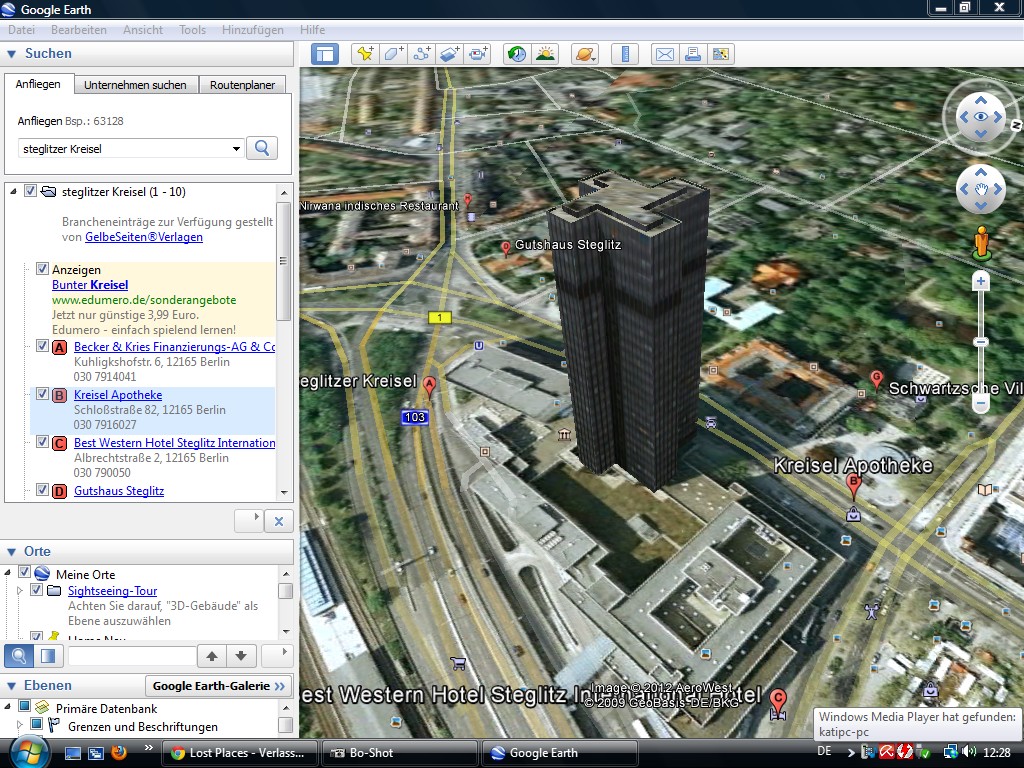Open the Datei menu
1024x768 pixels.
click(x=22, y=30)
